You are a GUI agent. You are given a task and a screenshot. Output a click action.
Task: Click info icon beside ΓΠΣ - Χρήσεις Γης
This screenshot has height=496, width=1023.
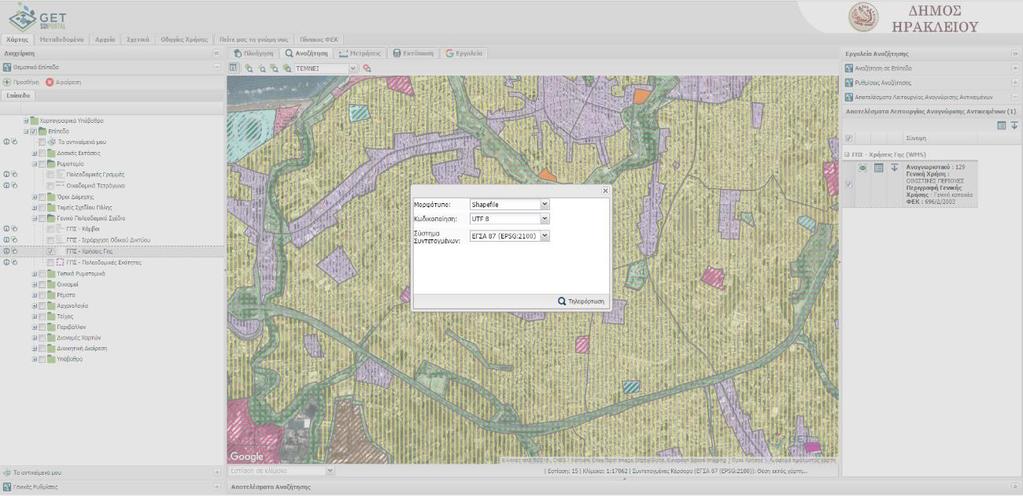(x=7, y=251)
